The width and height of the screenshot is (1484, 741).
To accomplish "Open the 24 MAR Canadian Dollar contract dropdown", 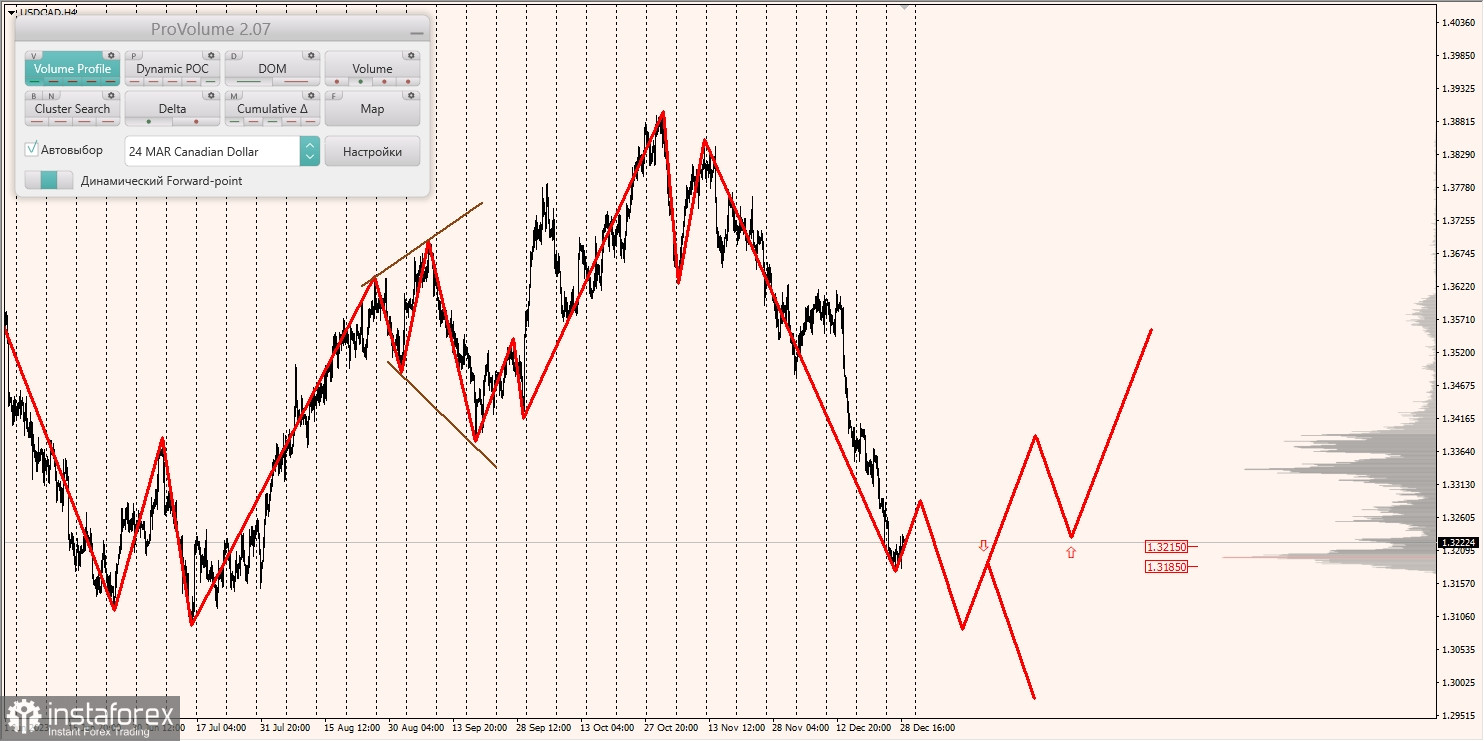I will click(x=222, y=151).
